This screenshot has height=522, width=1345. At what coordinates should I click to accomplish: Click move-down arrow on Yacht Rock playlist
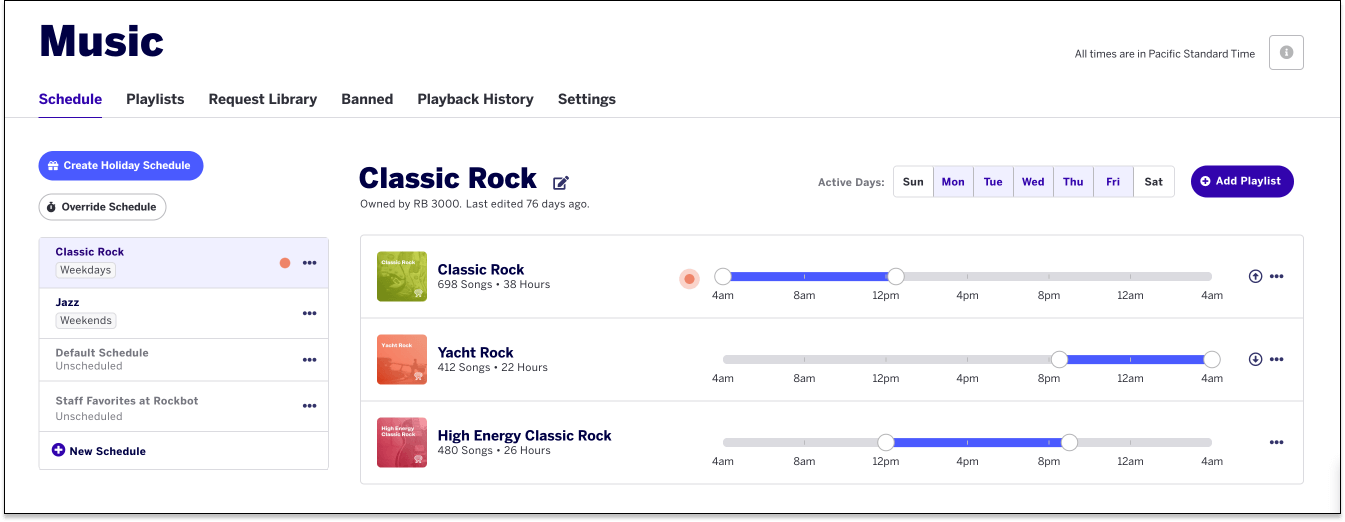[x=1255, y=359]
